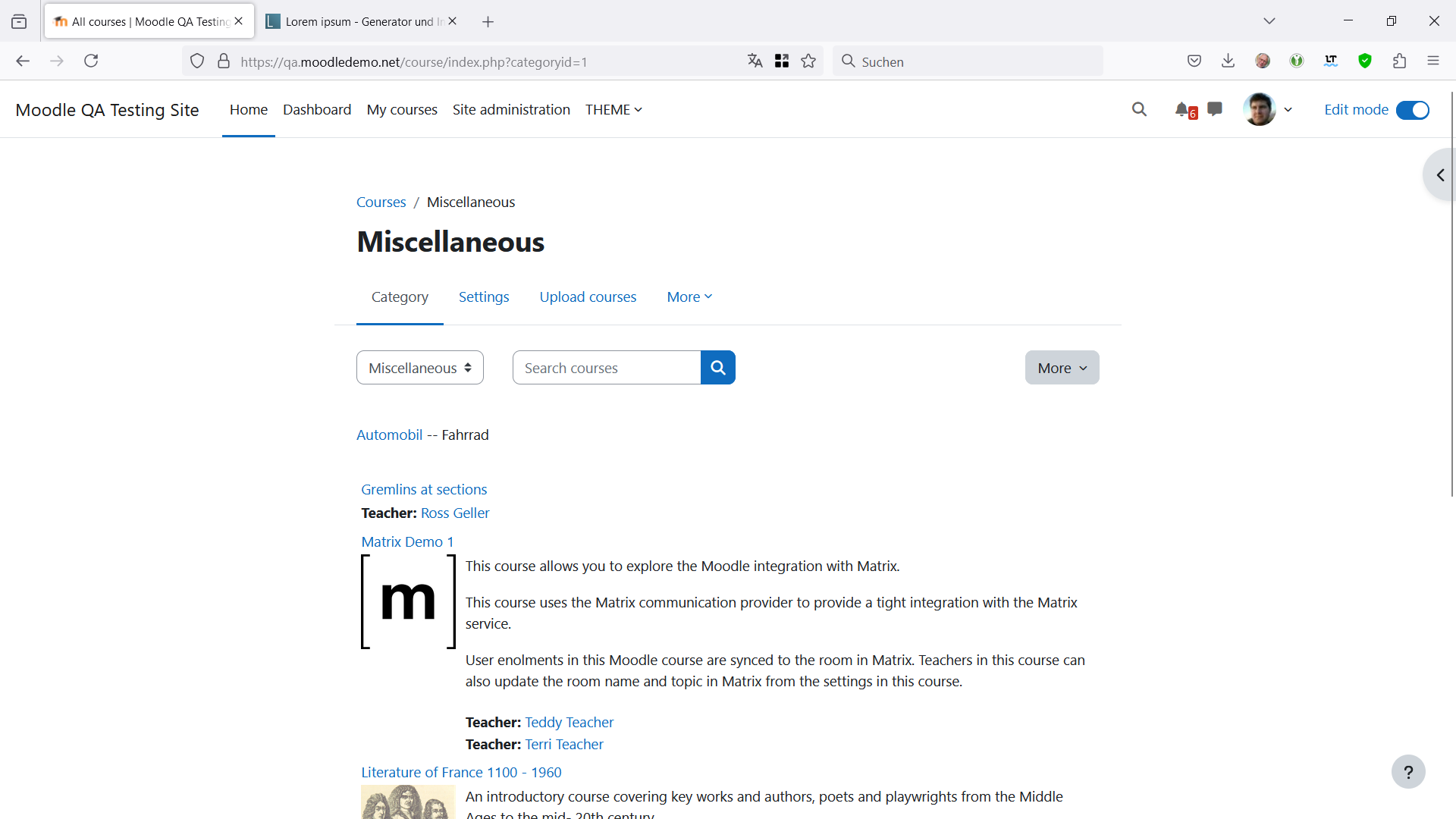Open the block drawer arrow tab

pos(1440,175)
